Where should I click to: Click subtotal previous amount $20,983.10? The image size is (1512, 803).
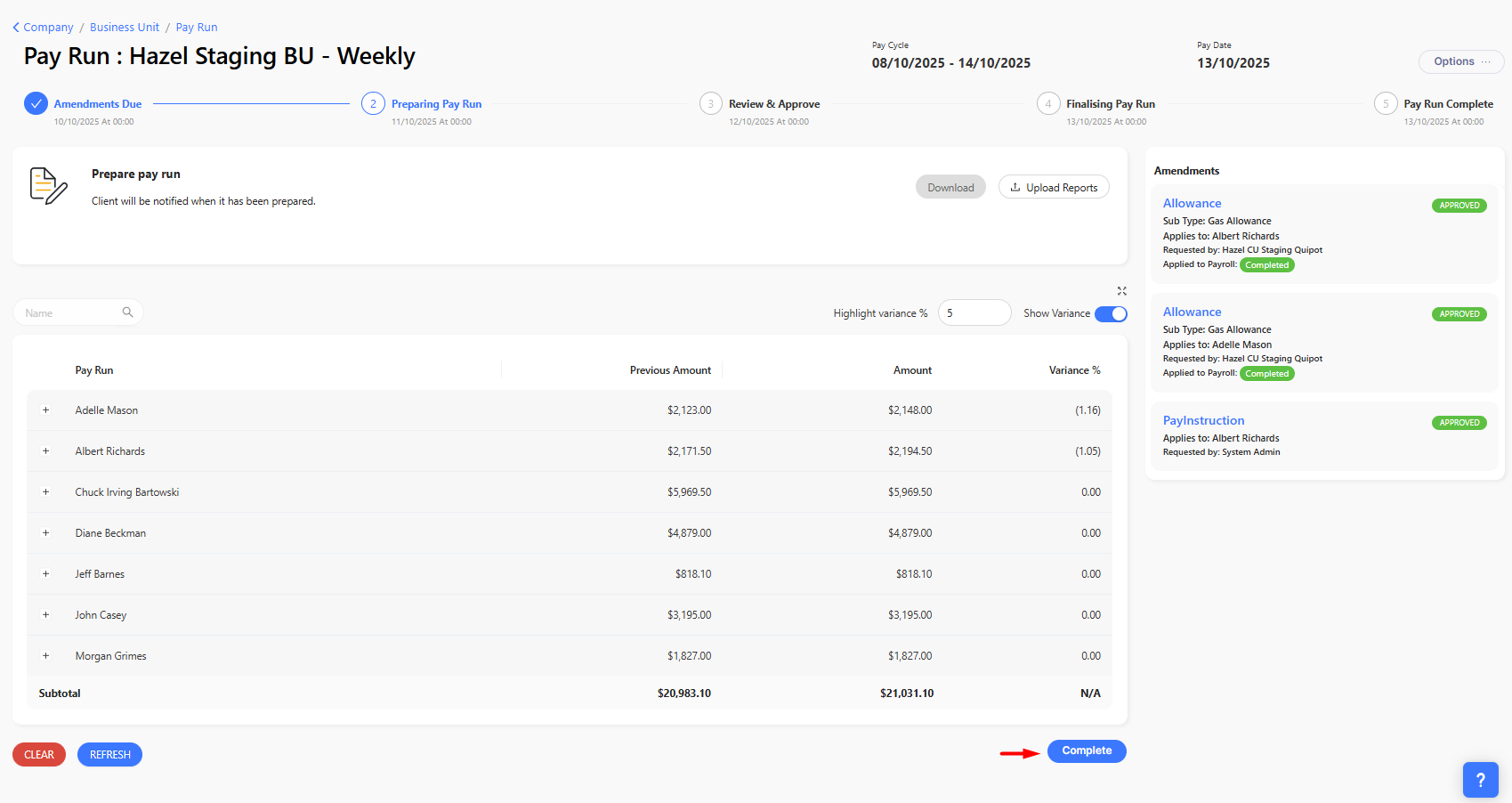click(x=684, y=693)
